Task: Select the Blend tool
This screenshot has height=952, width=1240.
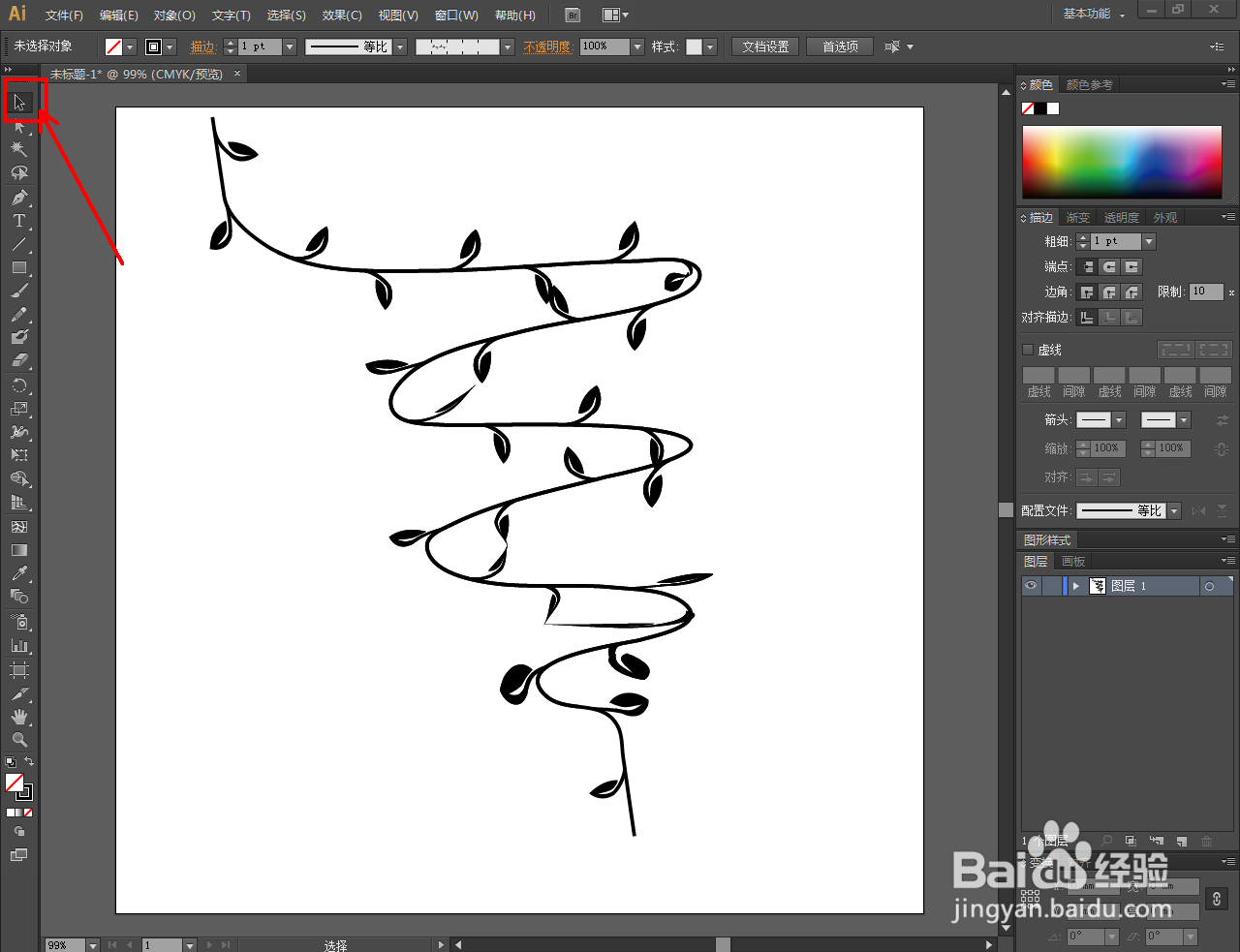Action: (19, 597)
